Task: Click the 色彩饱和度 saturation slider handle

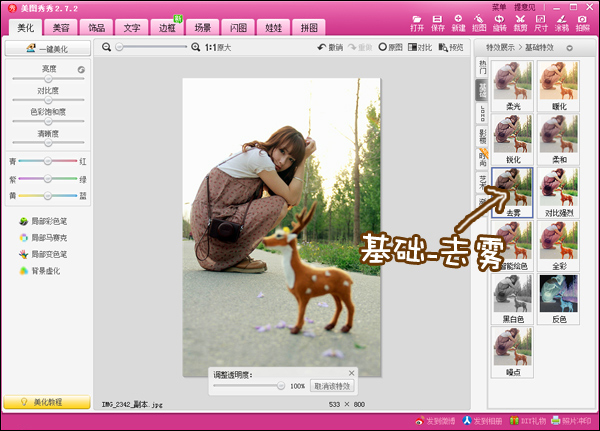Action: coord(48,121)
